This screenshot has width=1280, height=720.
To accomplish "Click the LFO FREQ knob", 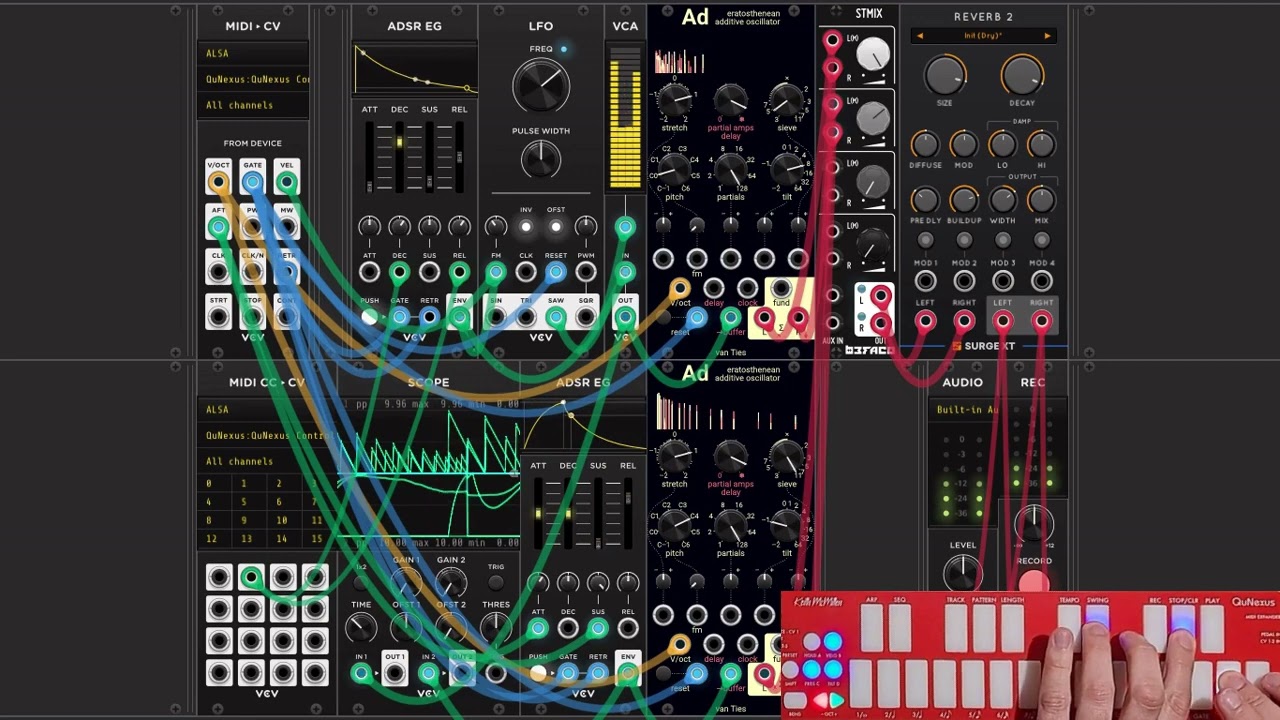I will pyautogui.click(x=541, y=86).
